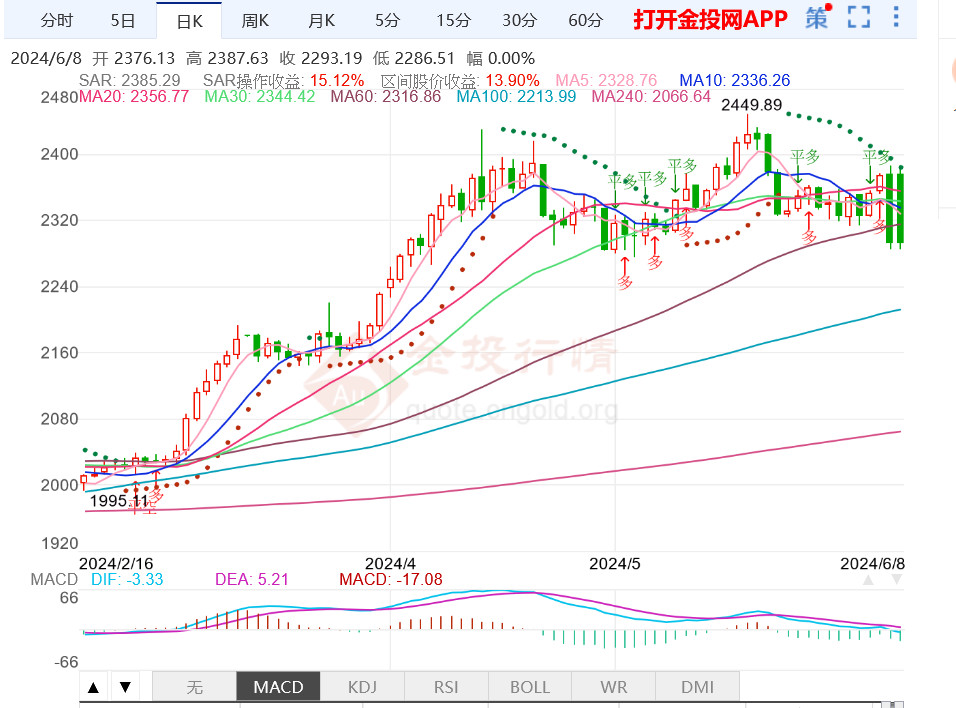Viewport: 956px width, 708px height.
Task: Switch to the 5日 five-day view
Action: [122, 20]
